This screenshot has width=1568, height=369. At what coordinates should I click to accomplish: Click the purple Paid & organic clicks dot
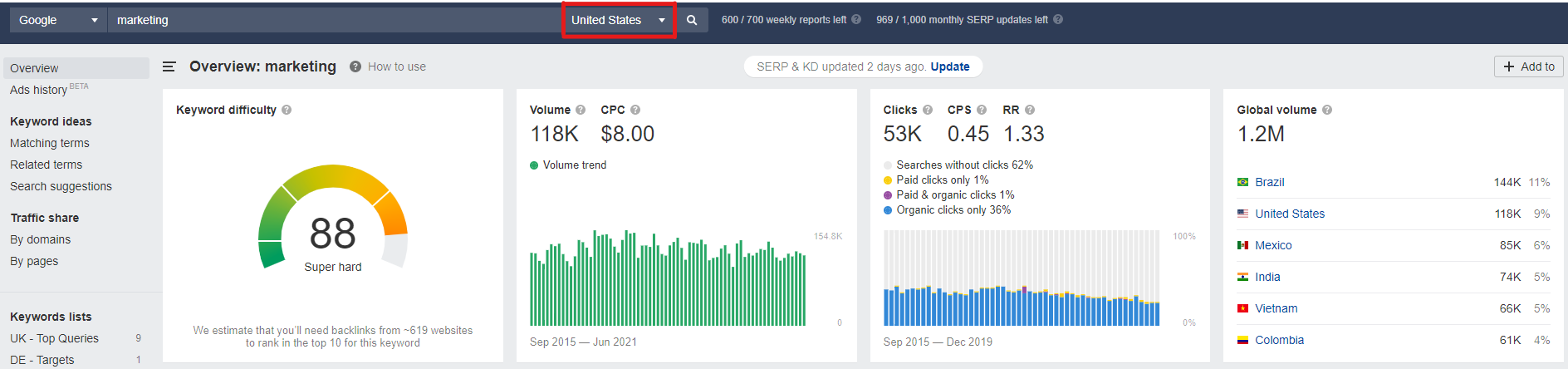[x=888, y=195]
